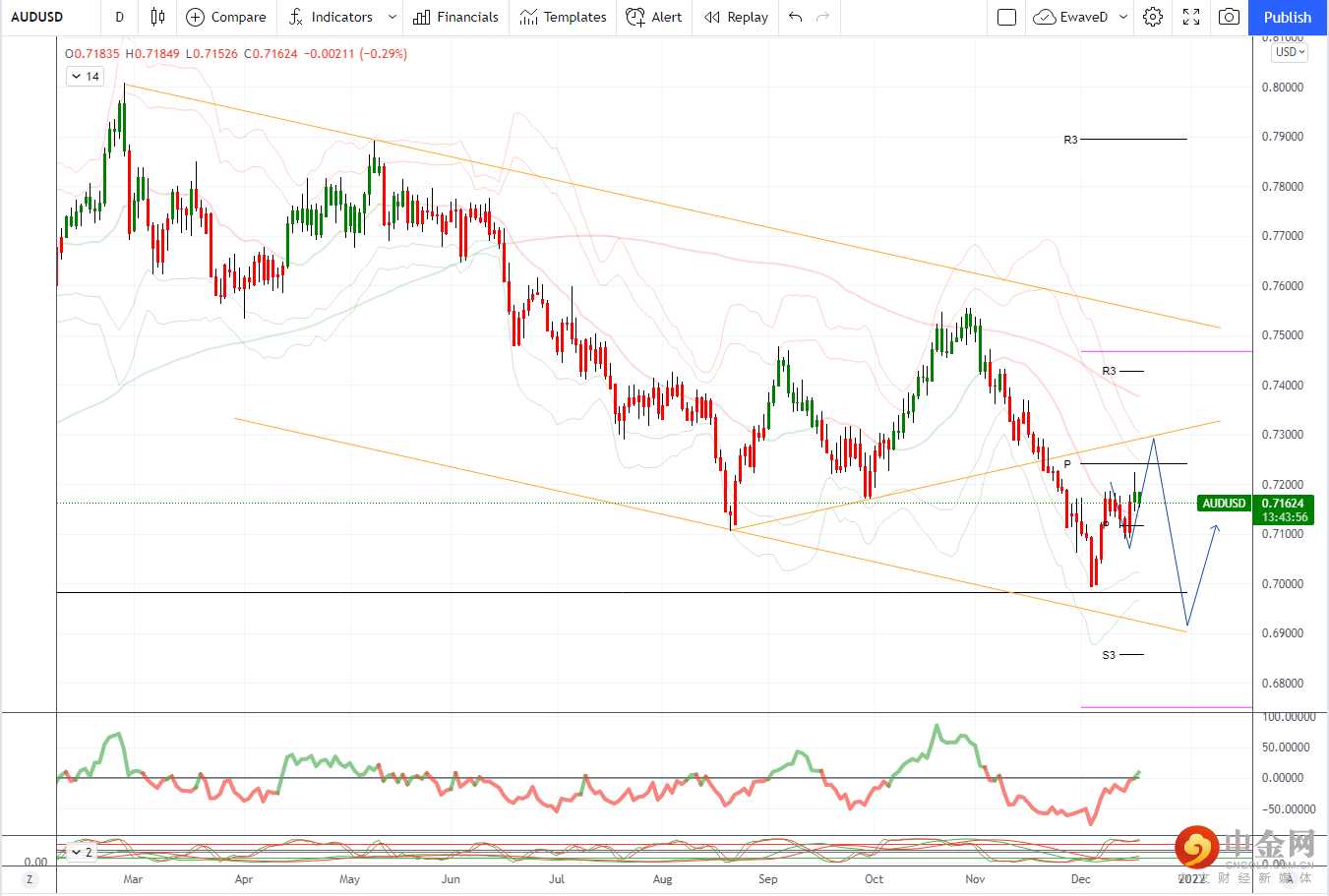Screen dimensions: 1329x896
Task: Click the Templates label
Action: 574,17
